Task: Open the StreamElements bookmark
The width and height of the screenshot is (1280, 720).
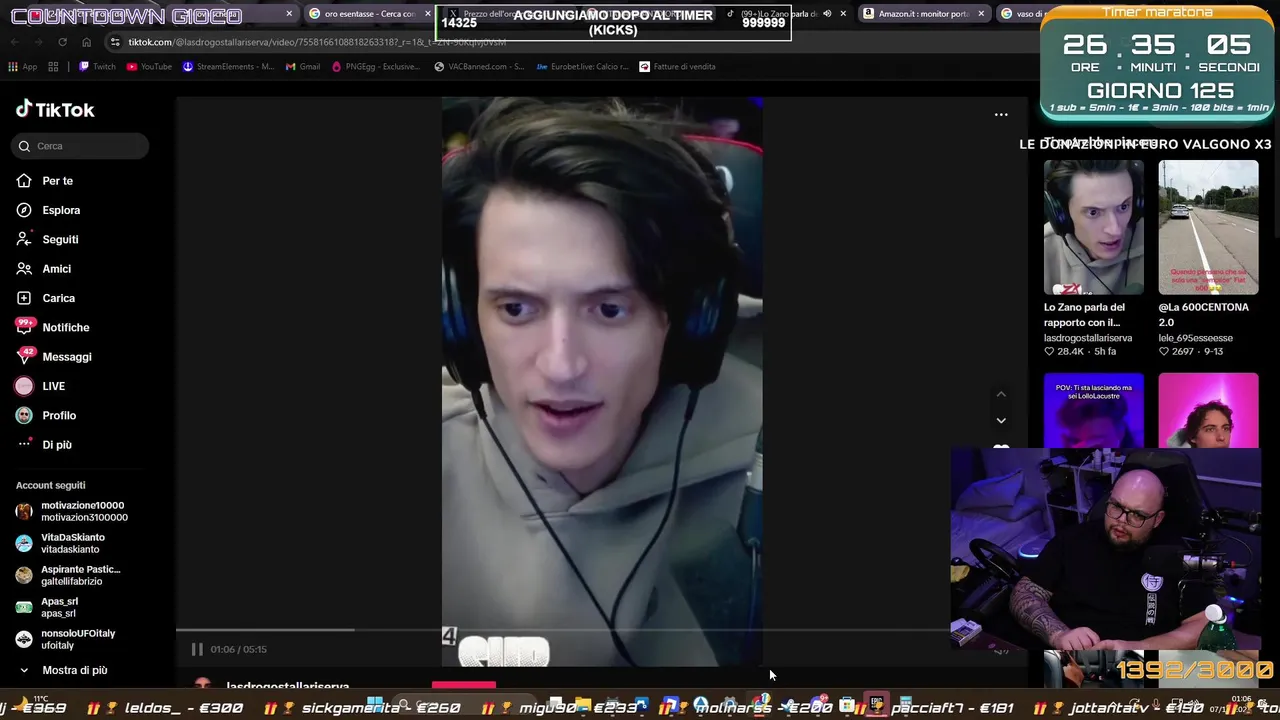Action: 228,67
